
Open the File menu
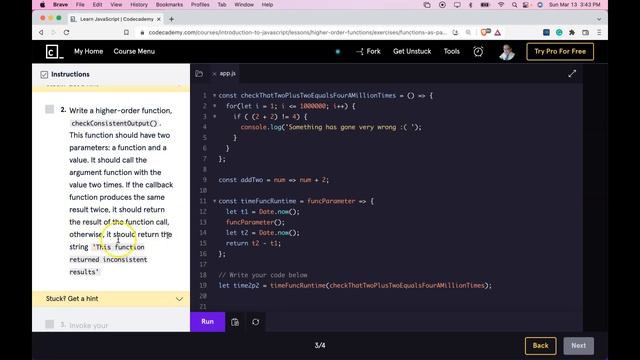[80, 5]
